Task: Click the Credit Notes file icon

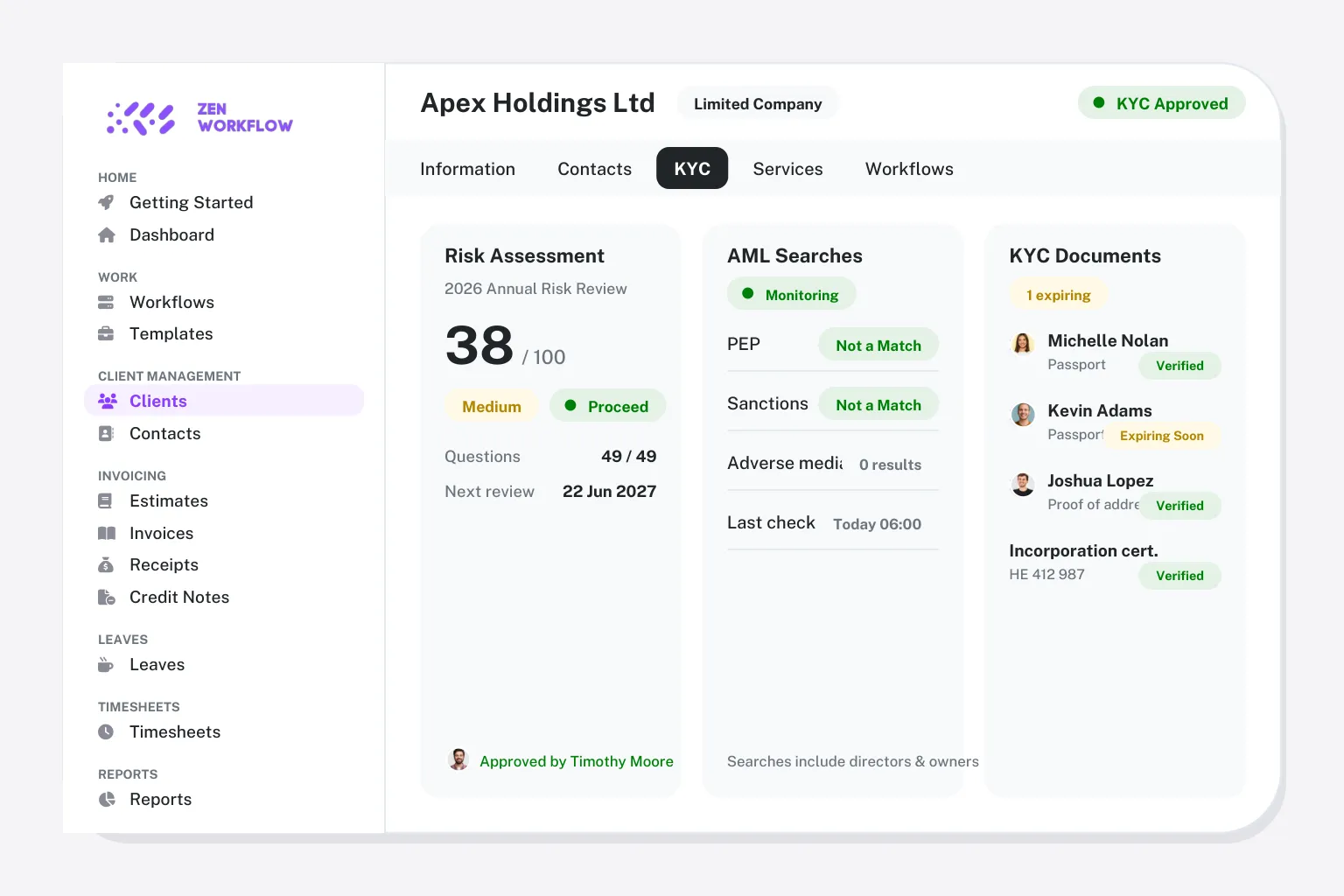Action: pyautogui.click(x=107, y=598)
